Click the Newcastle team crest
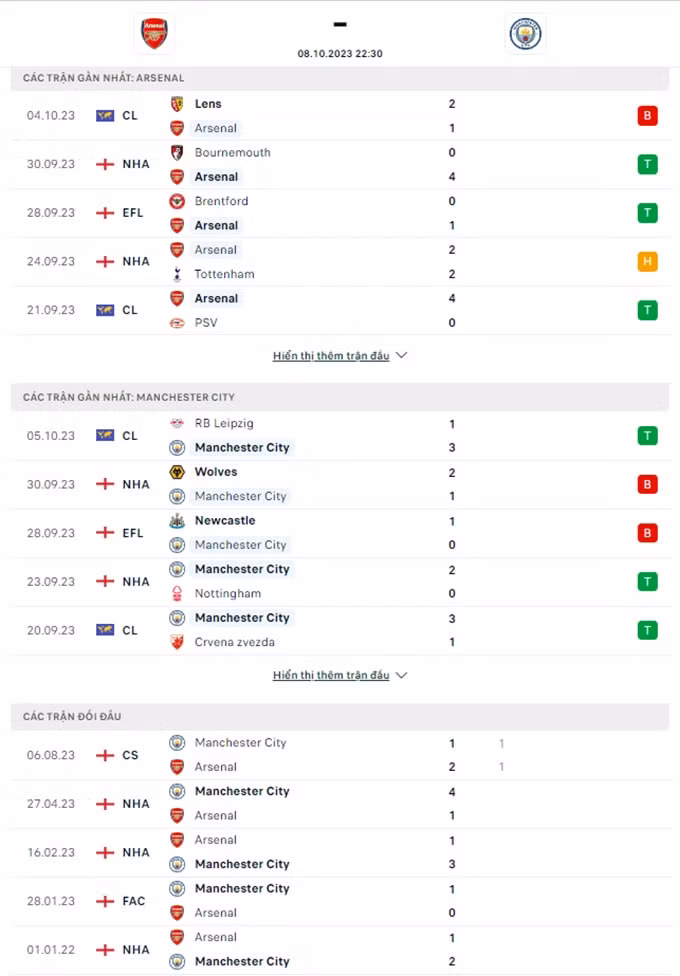The height and width of the screenshot is (976, 680). click(177, 520)
